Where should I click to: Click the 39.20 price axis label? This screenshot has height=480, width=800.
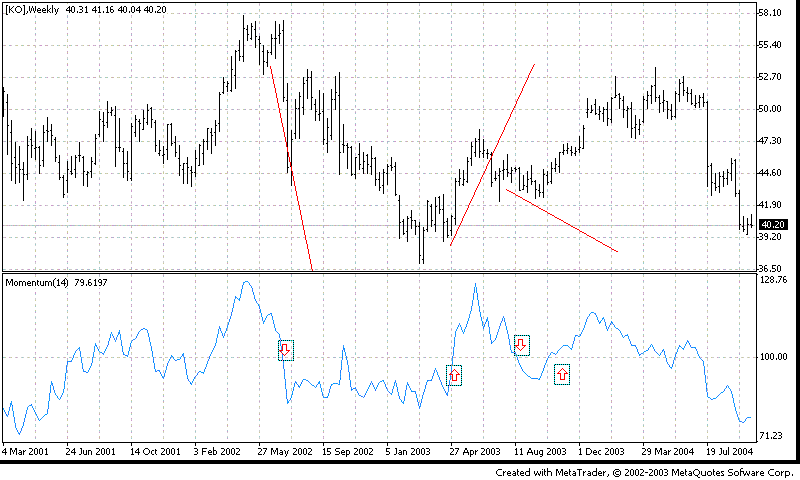point(770,237)
